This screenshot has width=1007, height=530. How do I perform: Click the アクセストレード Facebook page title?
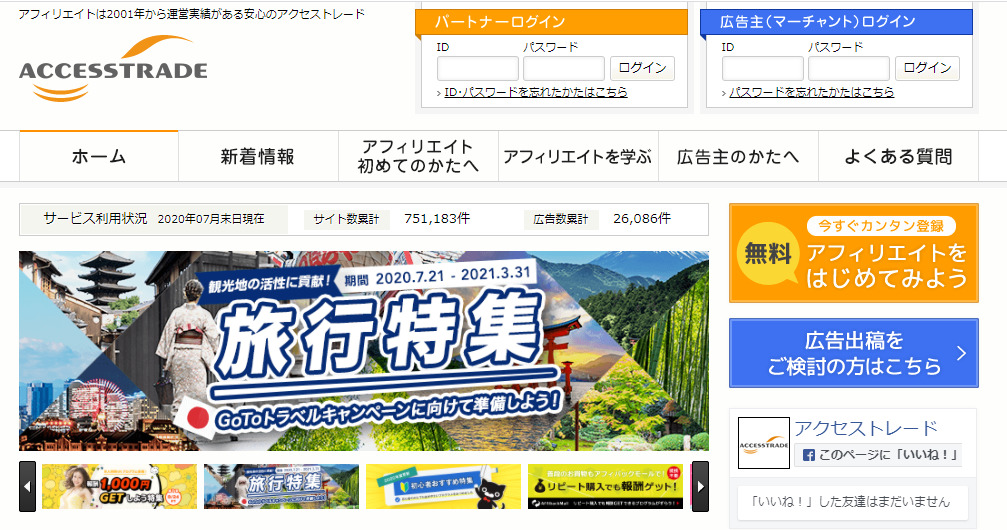coord(866,428)
